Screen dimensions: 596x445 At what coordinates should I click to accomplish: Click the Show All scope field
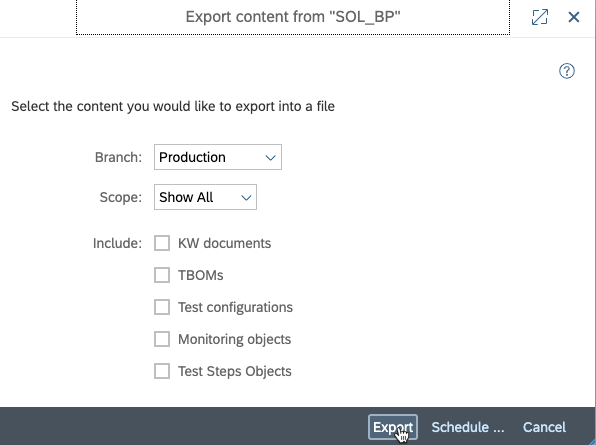(x=205, y=197)
